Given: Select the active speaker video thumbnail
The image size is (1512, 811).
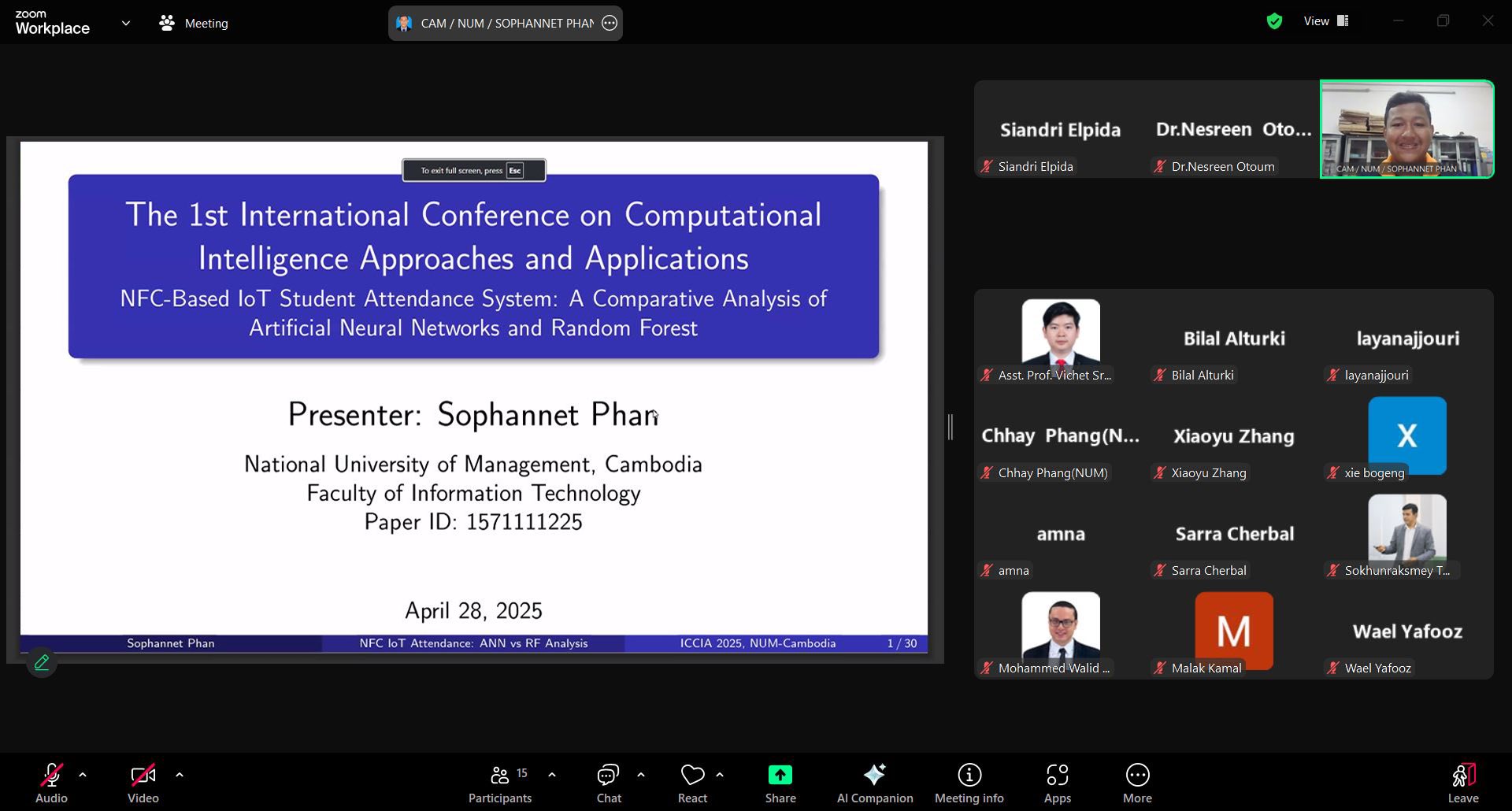Looking at the screenshot, I should 1407,129.
